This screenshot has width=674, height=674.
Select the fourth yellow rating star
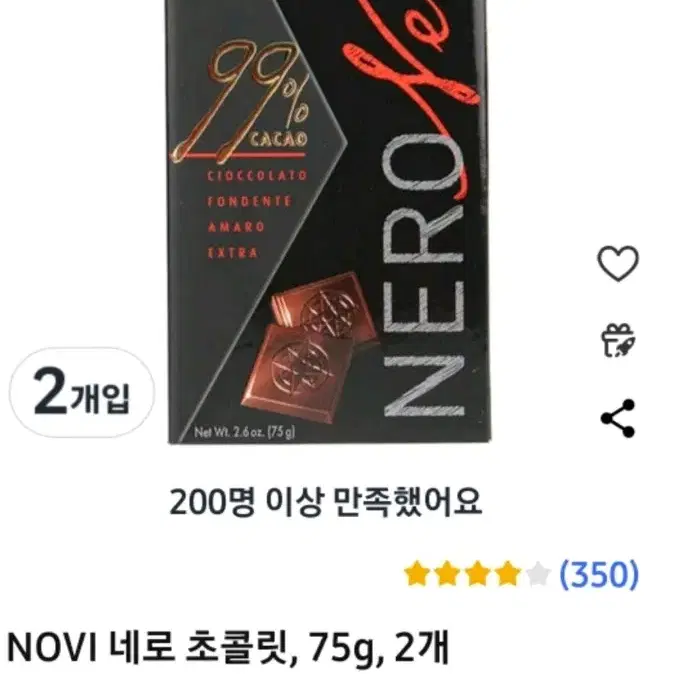[508, 573]
